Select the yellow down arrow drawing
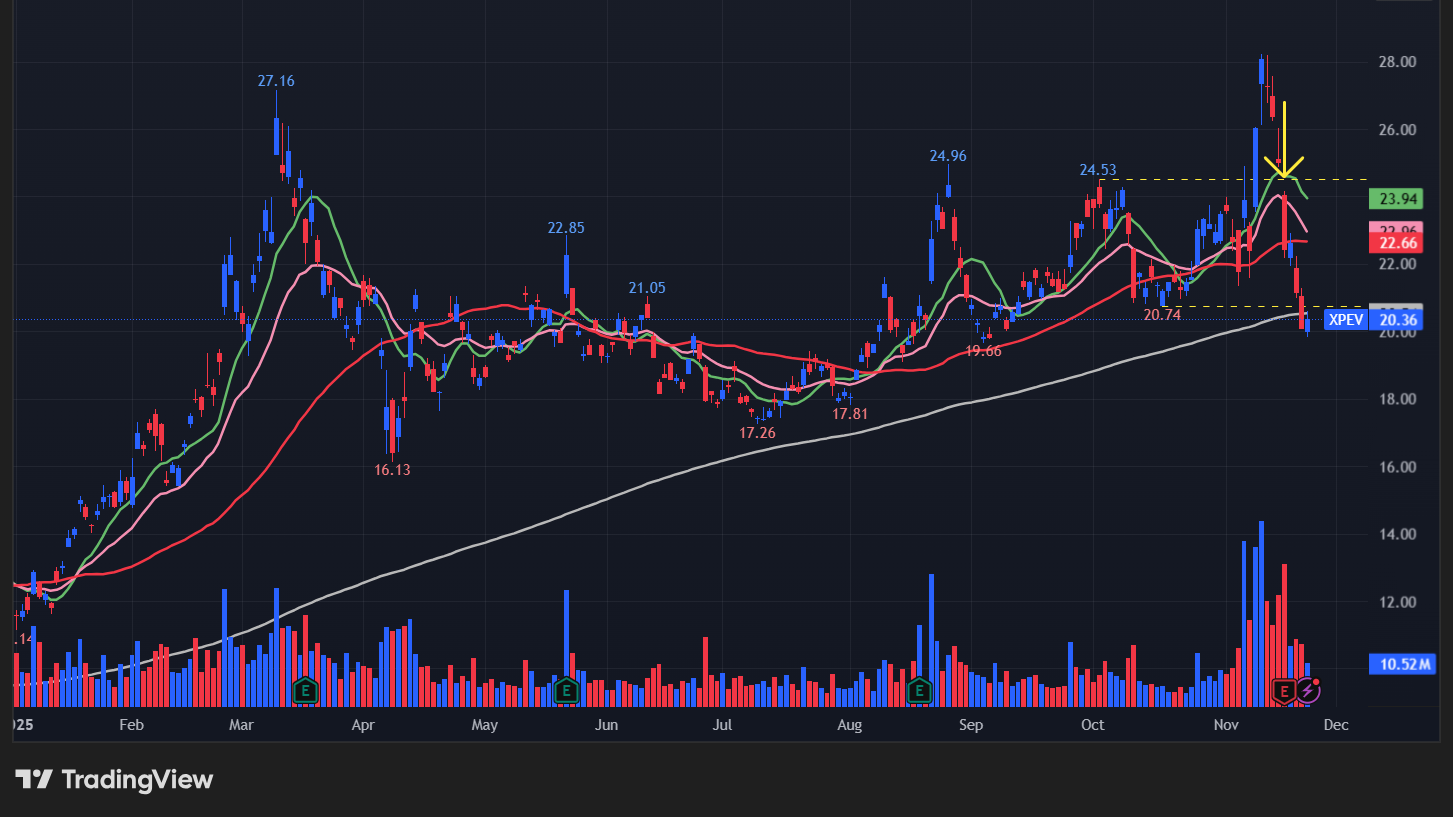This screenshot has width=1453, height=817. click(1284, 142)
